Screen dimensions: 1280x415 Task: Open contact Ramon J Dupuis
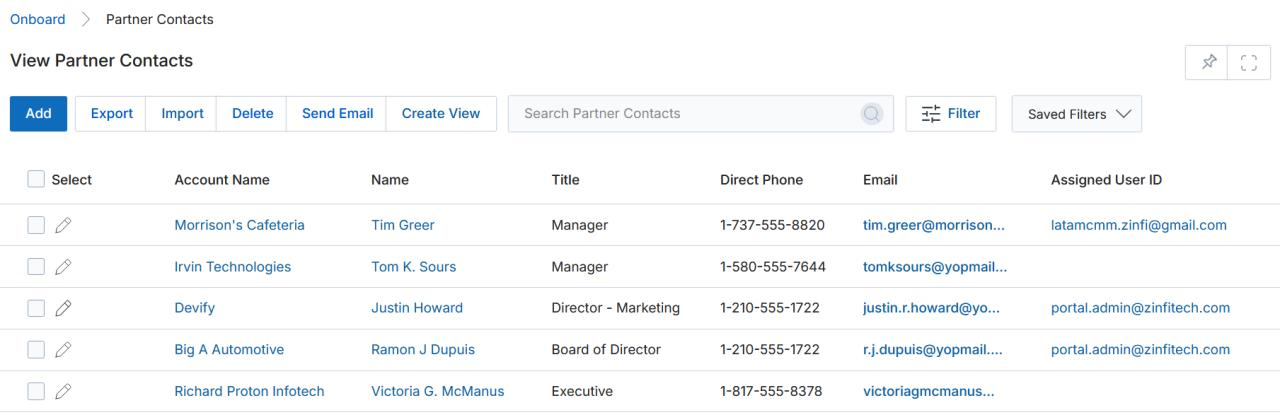(423, 350)
